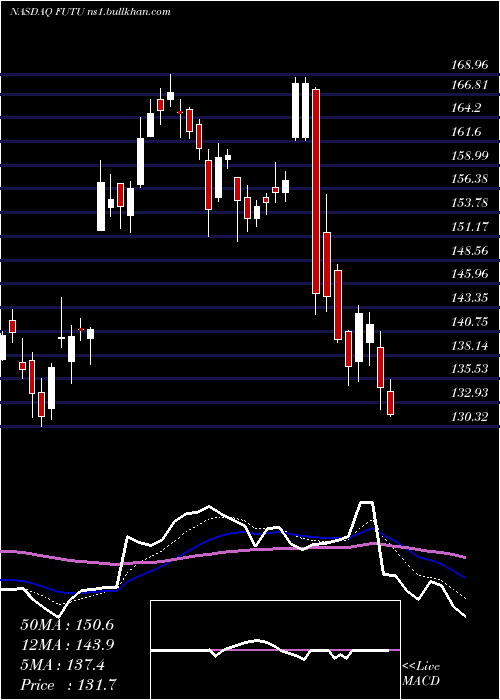
Task: Click inside the MACD inset chart box
Action: click(275, 650)
